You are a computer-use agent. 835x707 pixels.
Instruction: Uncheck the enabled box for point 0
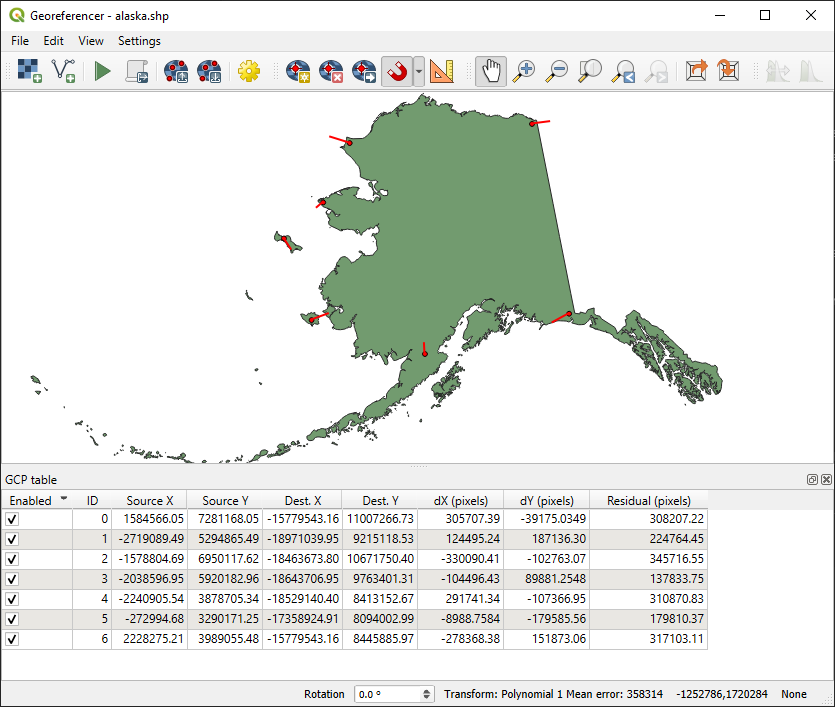pyautogui.click(x=11, y=517)
